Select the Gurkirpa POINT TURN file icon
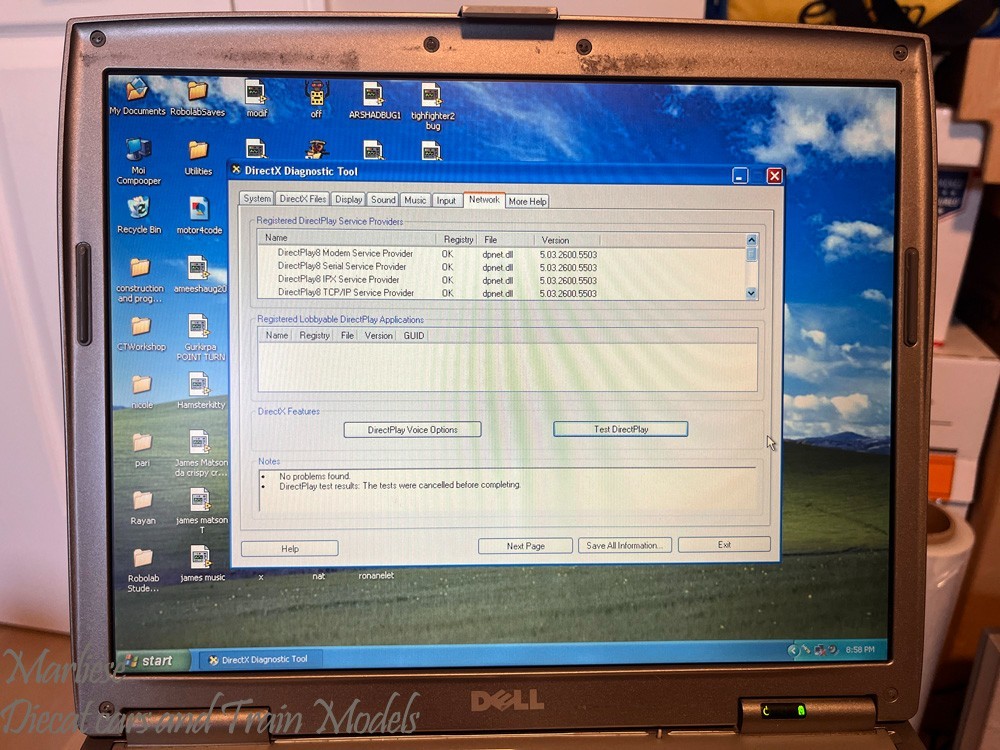 click(198, 327)
